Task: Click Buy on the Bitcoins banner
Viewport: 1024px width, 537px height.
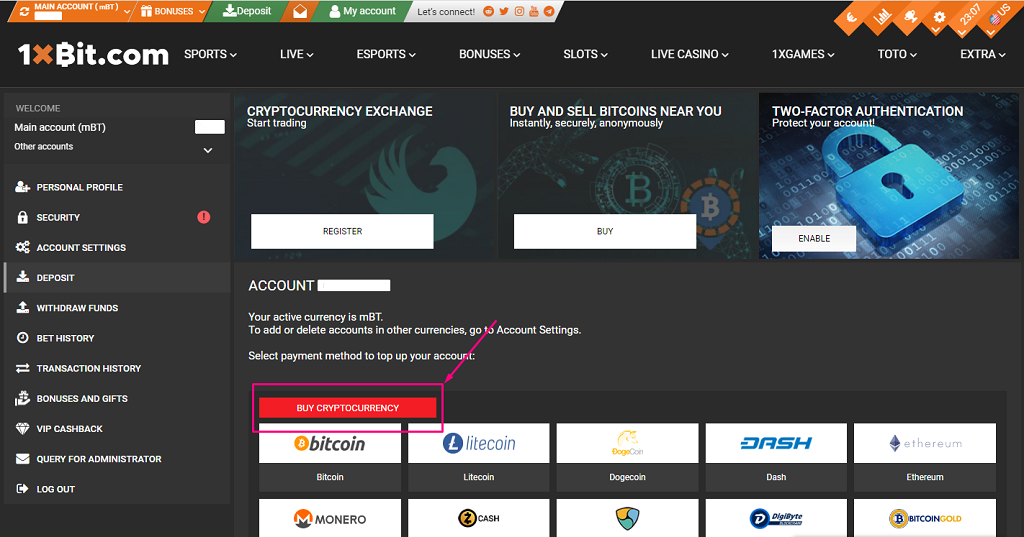Action: (x=605, y=231)
